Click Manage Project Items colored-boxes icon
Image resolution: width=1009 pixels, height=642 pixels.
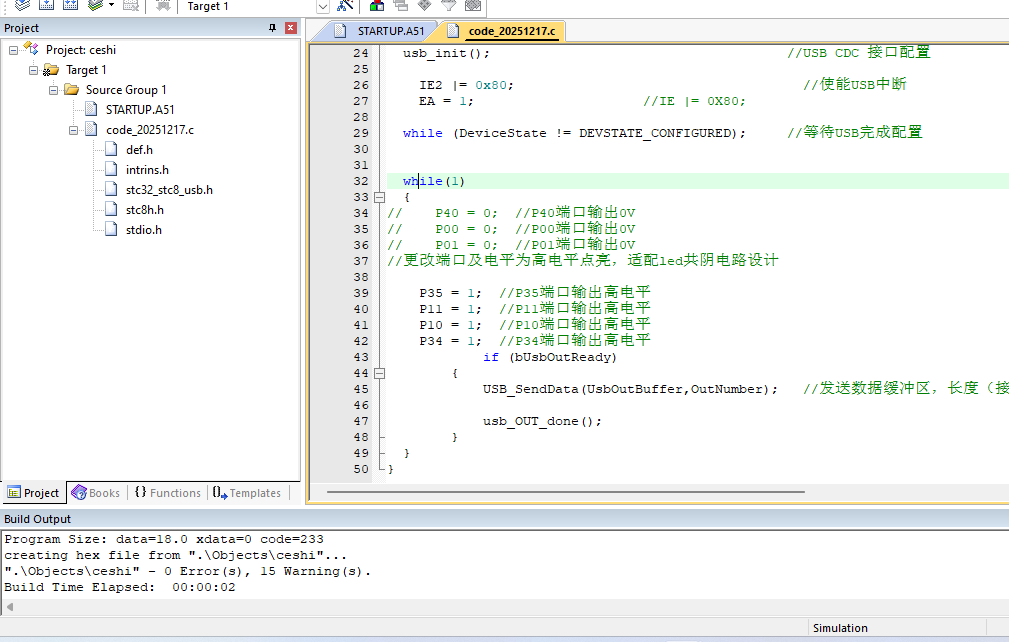(x=377, y=6)
